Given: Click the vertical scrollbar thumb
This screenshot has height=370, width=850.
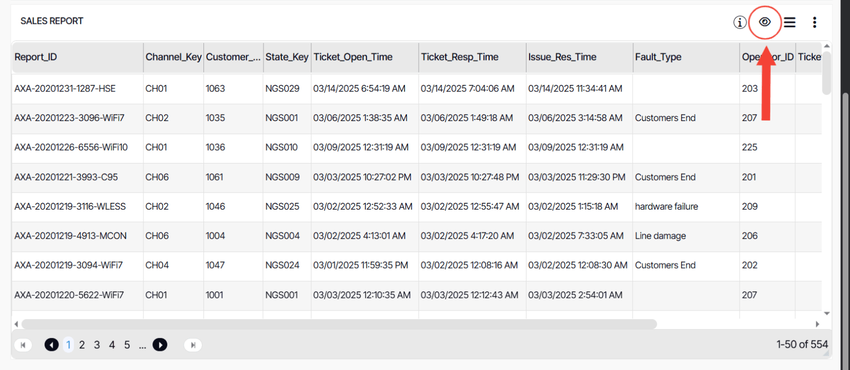Looking at the screenshot, I should coord(826,73).
